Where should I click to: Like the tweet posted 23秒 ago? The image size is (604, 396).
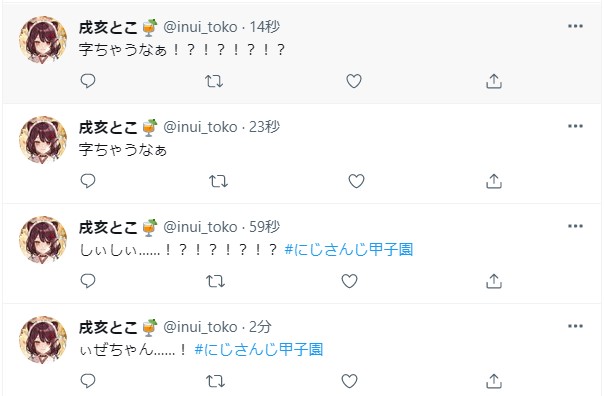[356, 181]
